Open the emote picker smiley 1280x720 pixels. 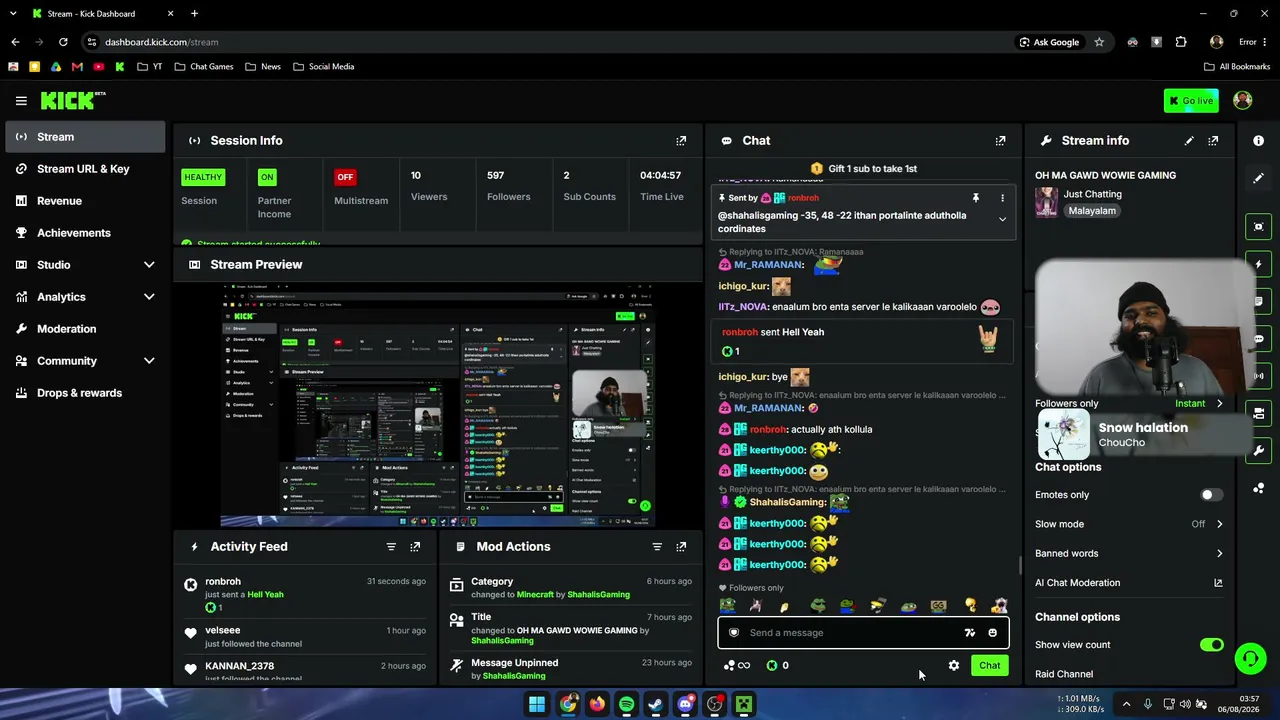pos(992,633)
